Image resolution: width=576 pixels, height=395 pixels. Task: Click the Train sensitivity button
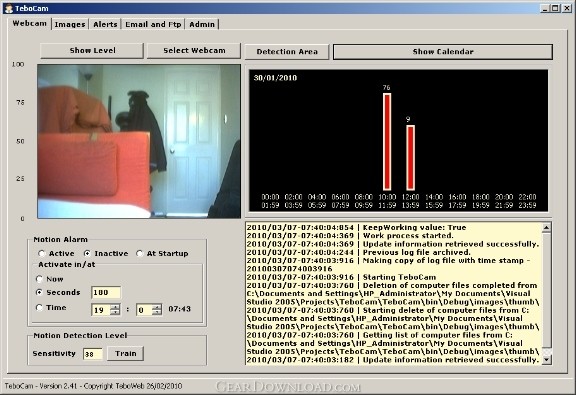coord(125,353)
